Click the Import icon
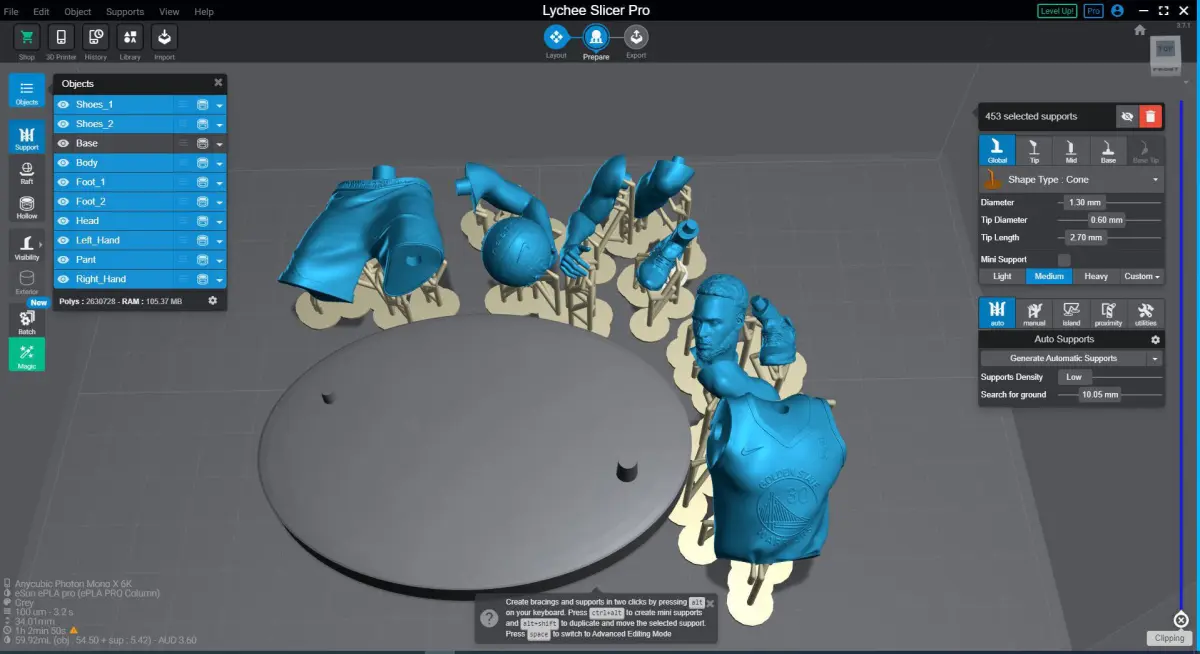Image resolution: width=1200 pixels, height=654 pixels. (164, 38)
